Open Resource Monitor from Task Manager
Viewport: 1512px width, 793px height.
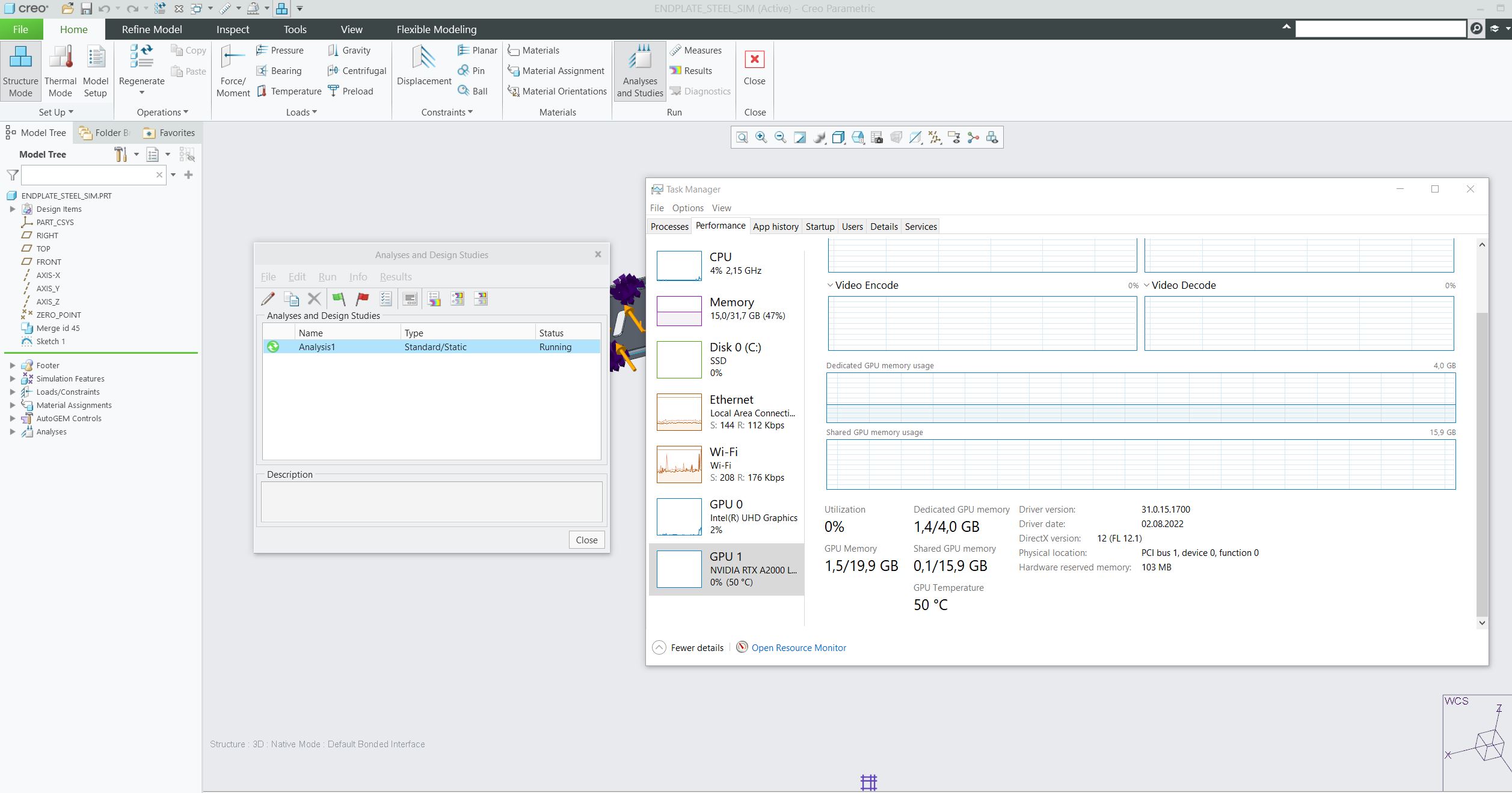click(x=798, y=647)
